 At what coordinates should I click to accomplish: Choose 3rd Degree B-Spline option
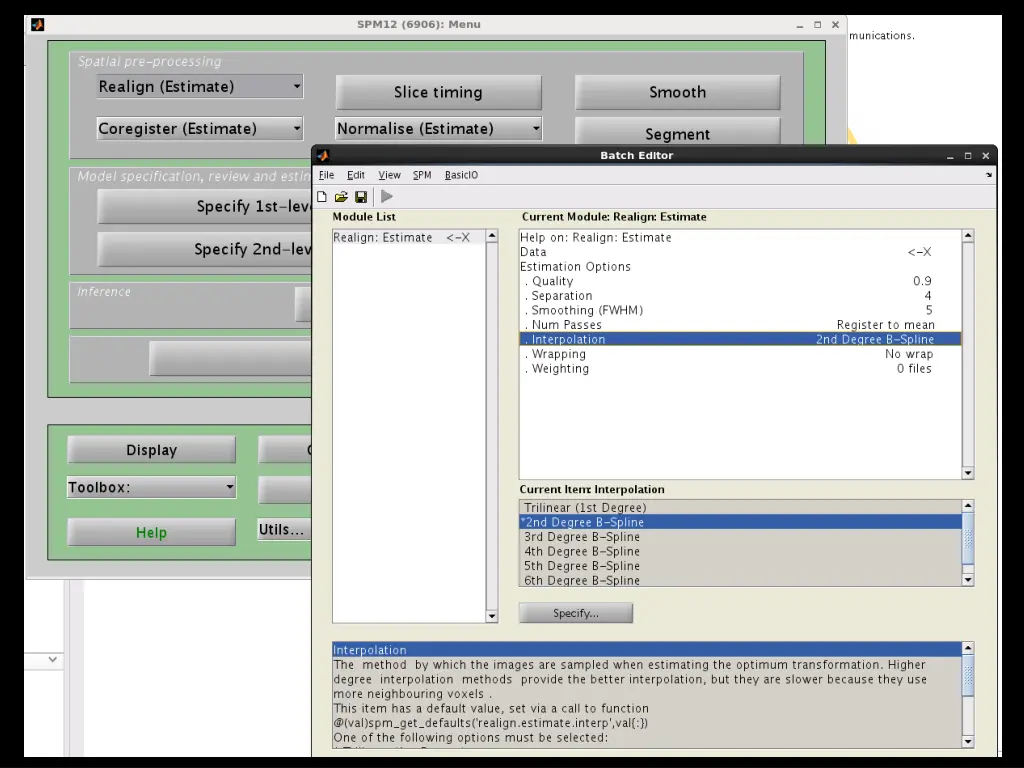click(740, 537)
